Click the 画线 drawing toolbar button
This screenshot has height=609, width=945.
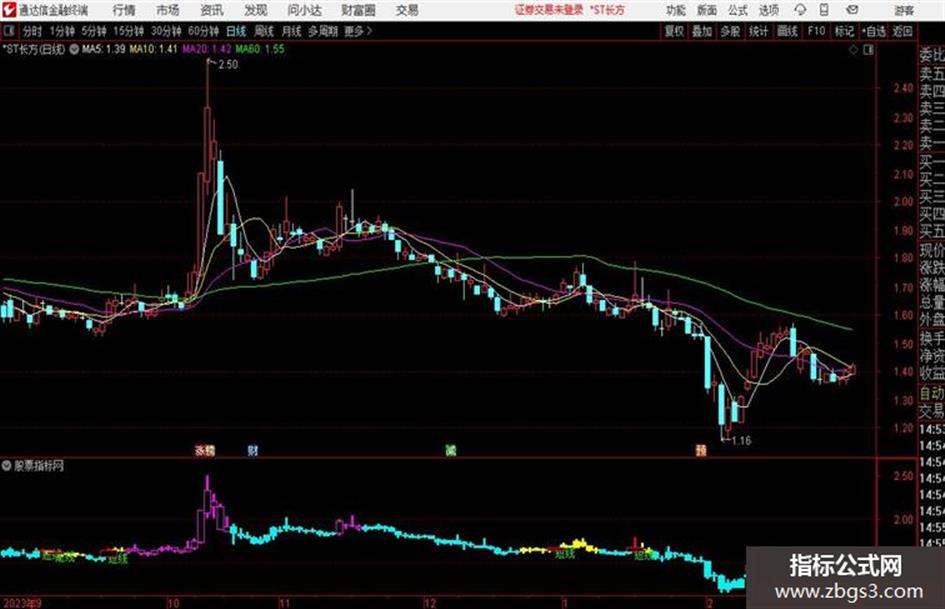787,31
